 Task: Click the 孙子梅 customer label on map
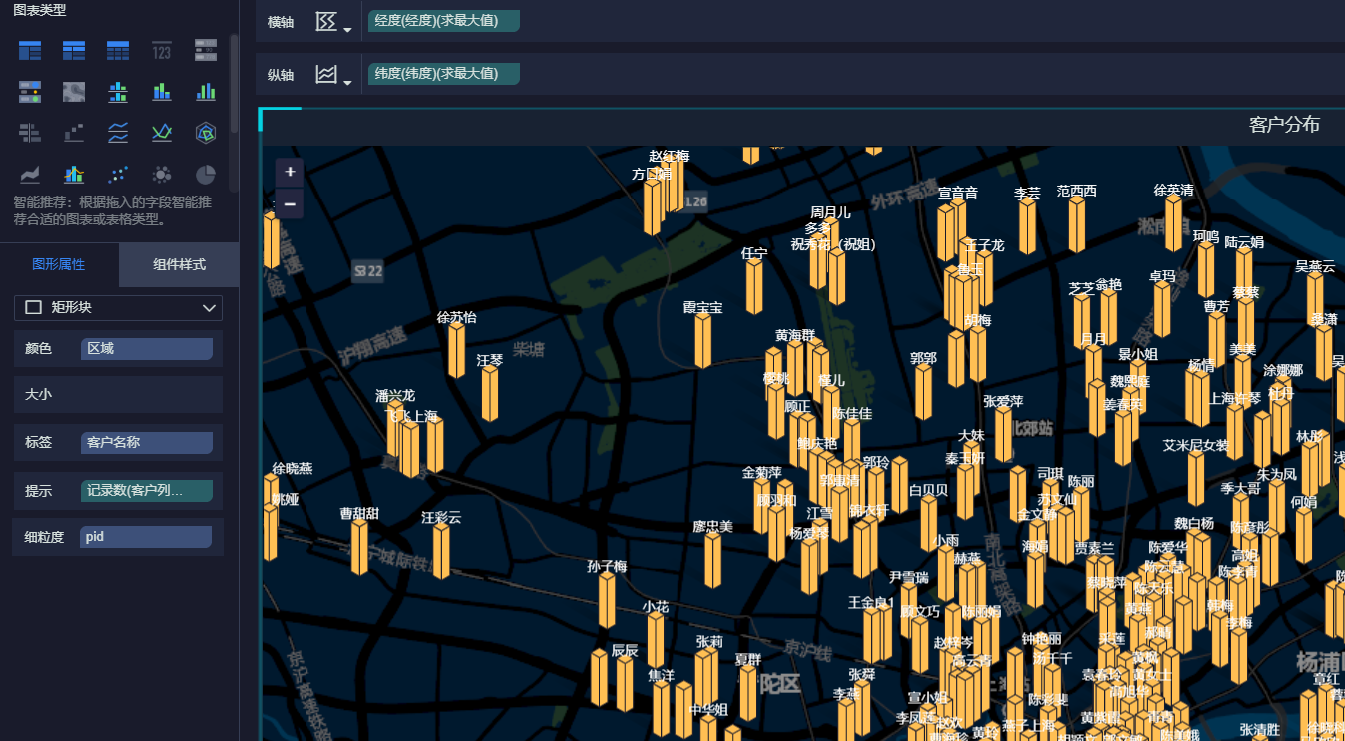[607, 566]
